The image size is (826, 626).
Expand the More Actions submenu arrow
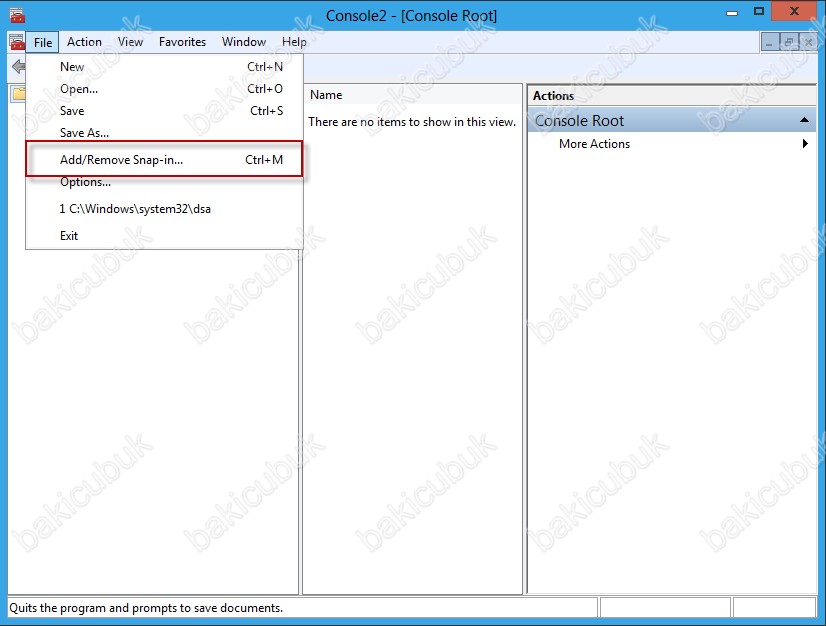(805, 143)
